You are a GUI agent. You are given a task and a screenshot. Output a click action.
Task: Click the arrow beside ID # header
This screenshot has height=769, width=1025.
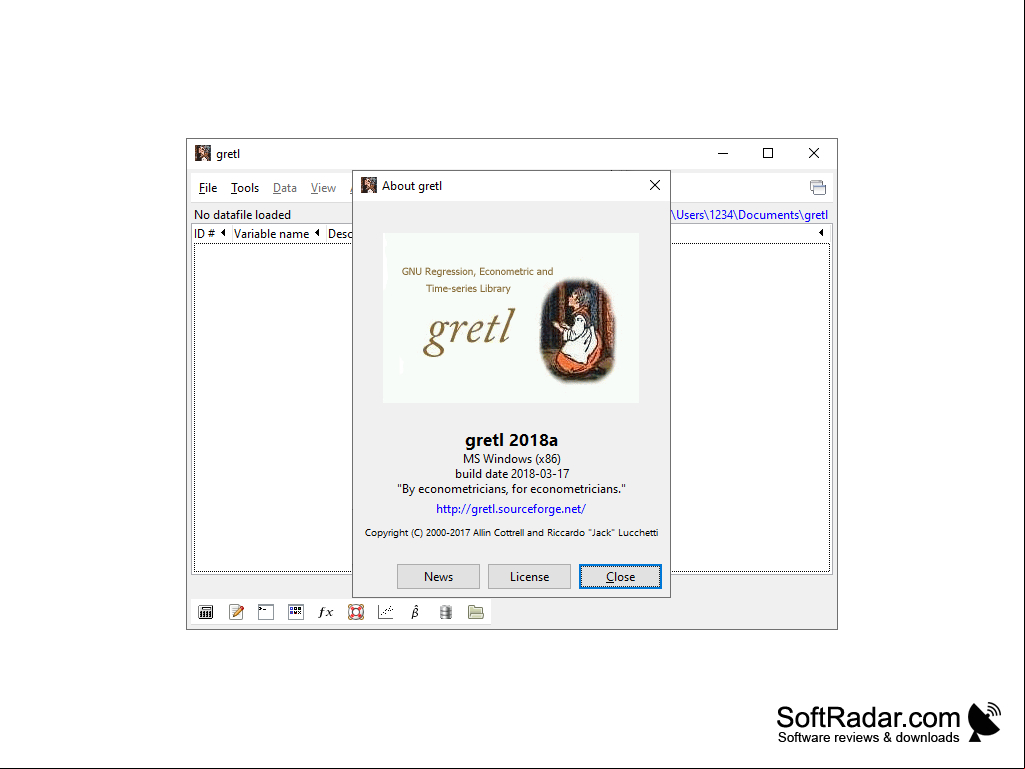coord(223,233)
